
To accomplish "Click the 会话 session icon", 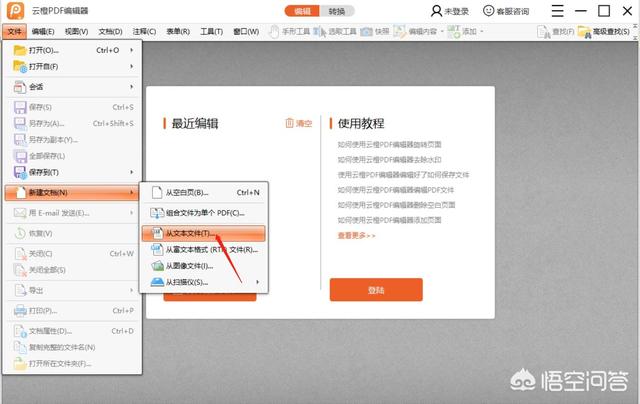I will coord(20,87).
